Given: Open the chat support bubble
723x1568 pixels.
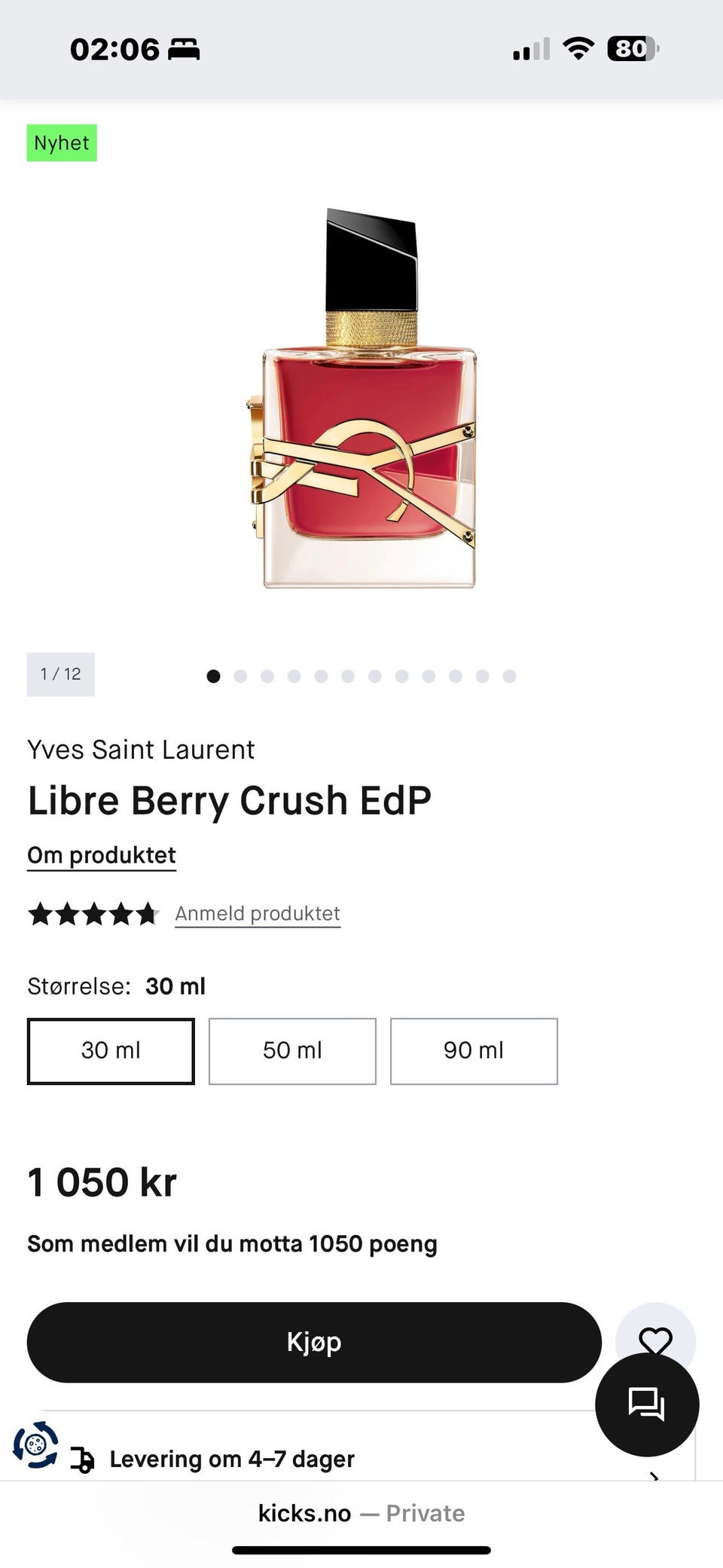Looking at the screenshot, I should pyautogui.click(x=646, y=1404).
